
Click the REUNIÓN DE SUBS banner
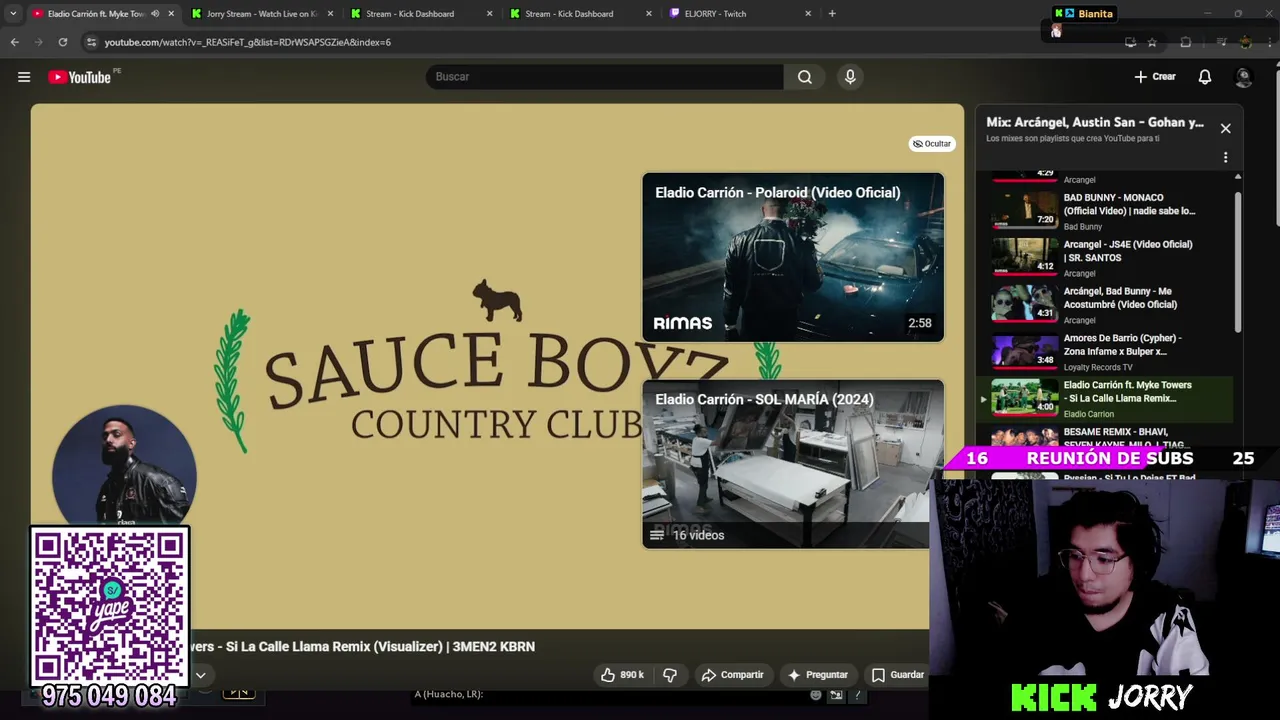[x=1110, y=458]
